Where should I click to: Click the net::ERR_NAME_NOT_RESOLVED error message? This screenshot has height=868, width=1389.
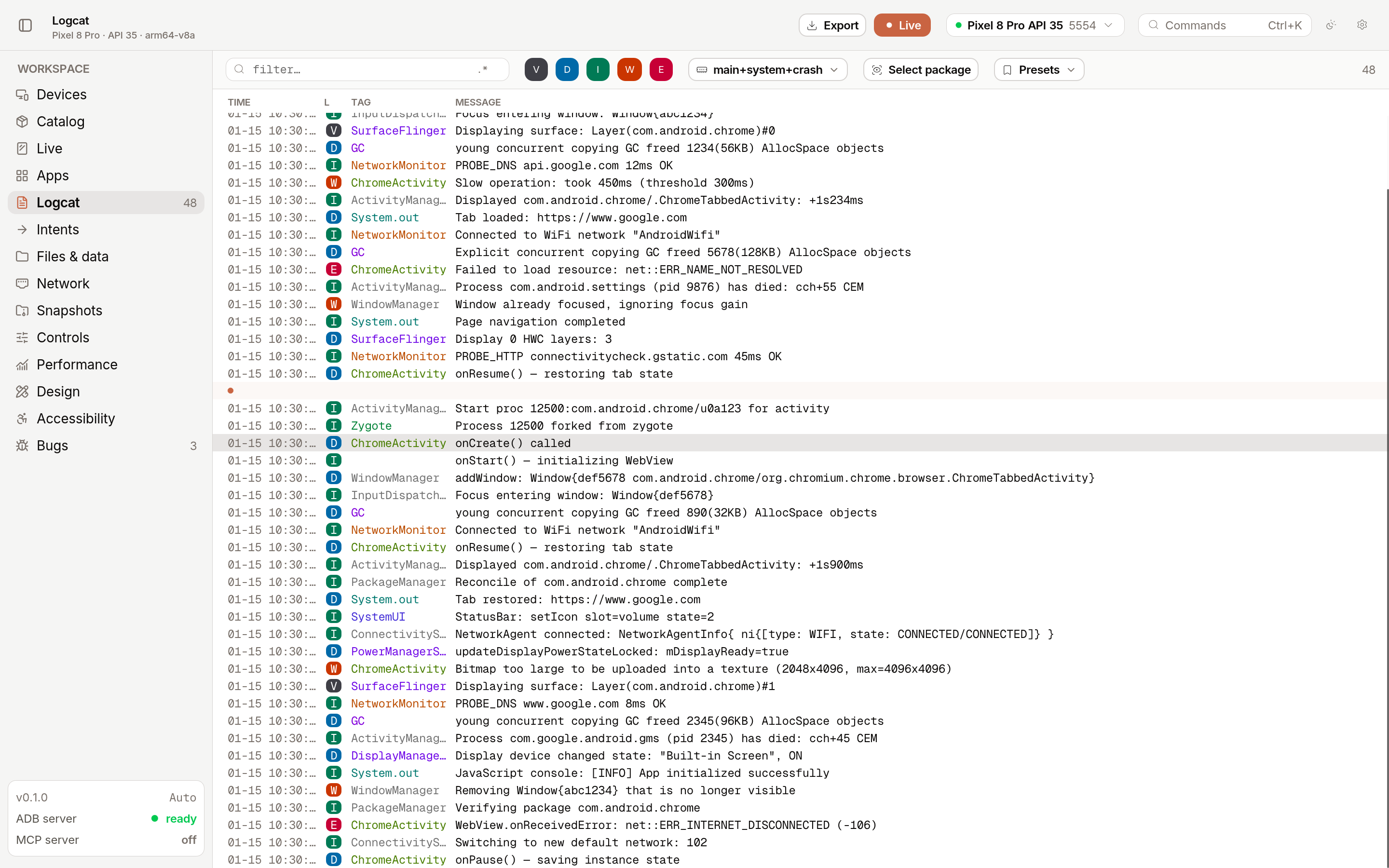(628, 269)
